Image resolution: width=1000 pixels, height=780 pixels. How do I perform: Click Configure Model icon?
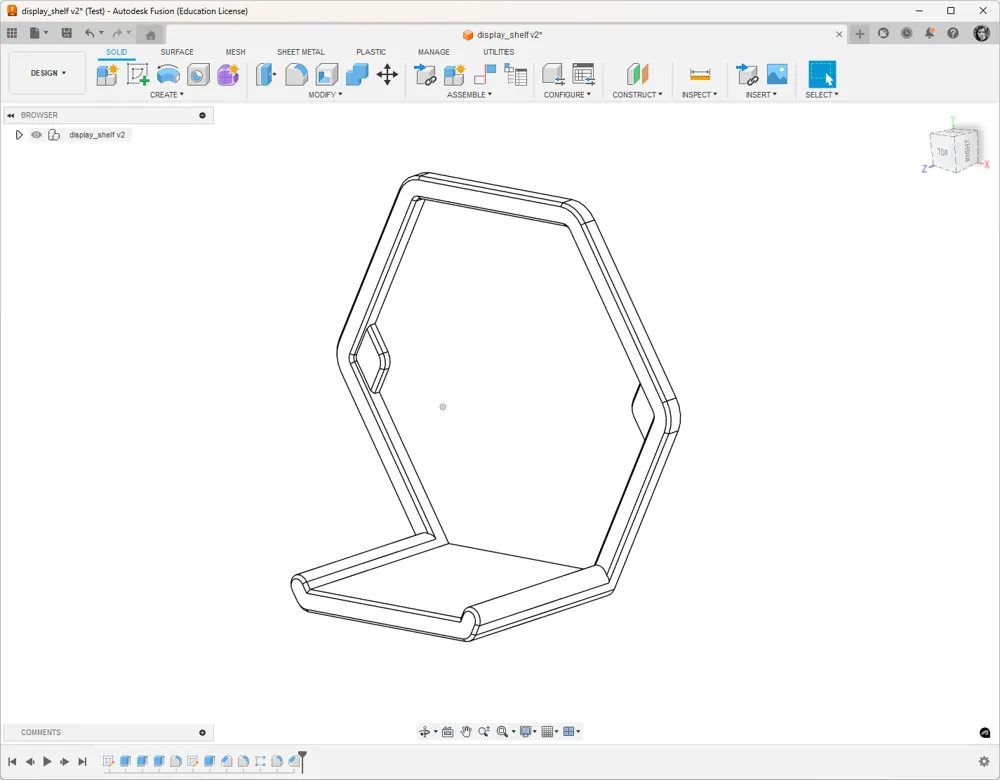pos(553,75)
